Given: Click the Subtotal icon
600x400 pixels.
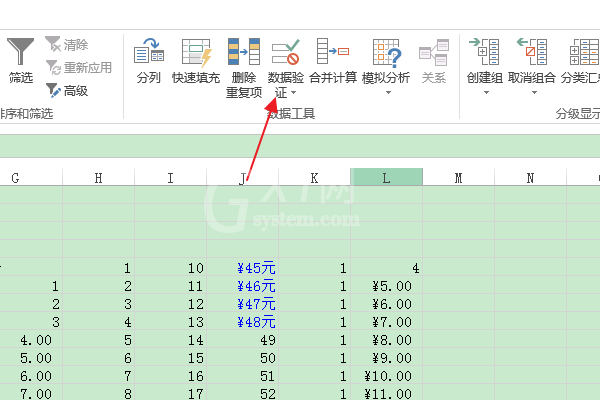Looking at the screenshot, I should pos(584,52).
